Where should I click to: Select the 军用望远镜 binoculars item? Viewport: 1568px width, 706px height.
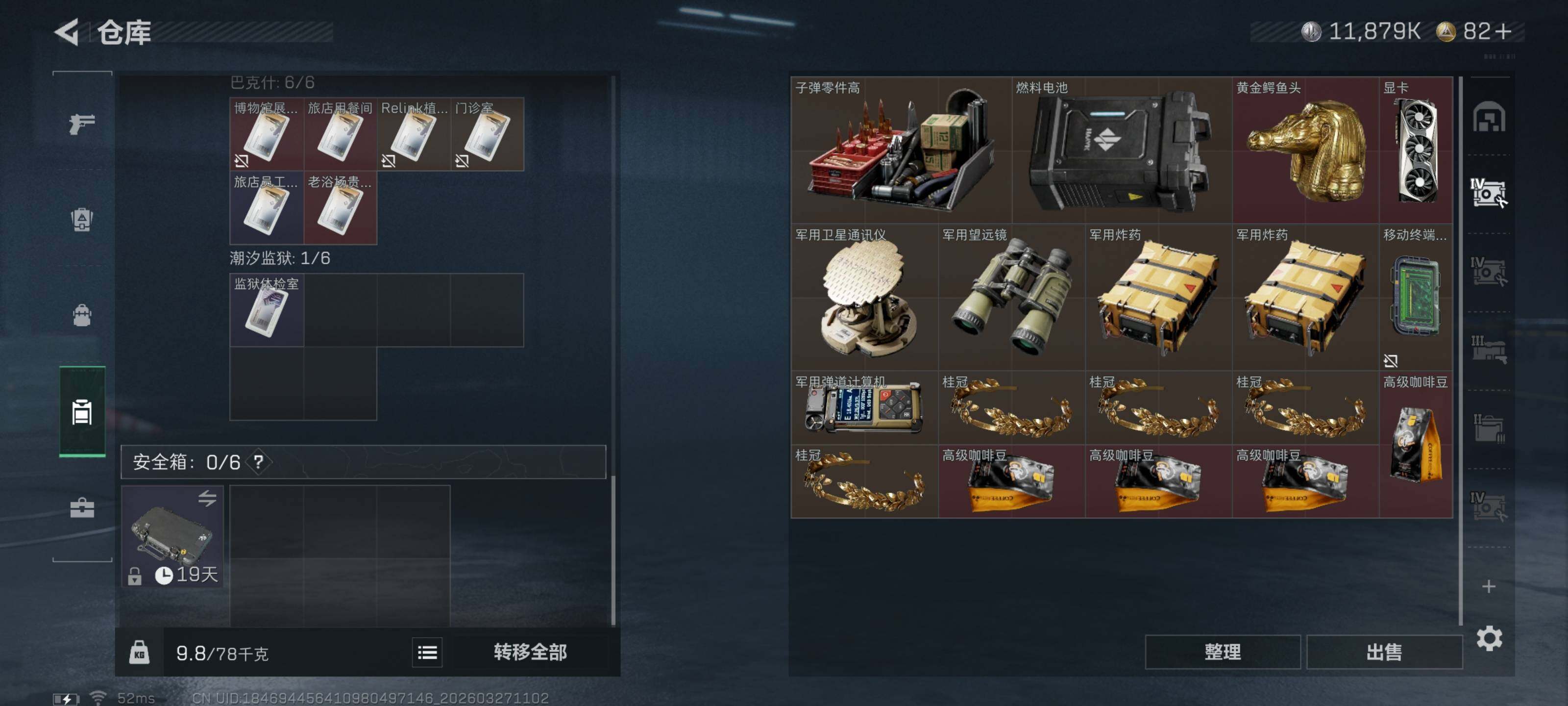point(1011,297)
